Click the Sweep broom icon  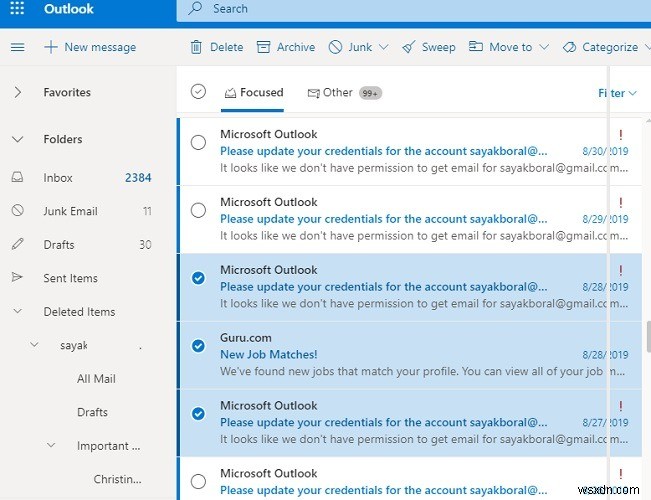pyautogui.click(x=409, y=47)
